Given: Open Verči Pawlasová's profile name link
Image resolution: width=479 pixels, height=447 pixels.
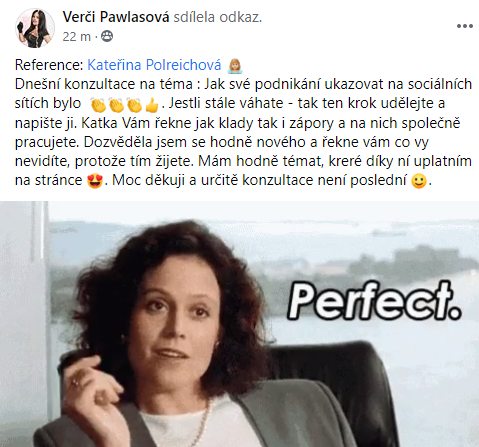Looking at the screenshot, I should pyautogui.click(x=116, y=17).
